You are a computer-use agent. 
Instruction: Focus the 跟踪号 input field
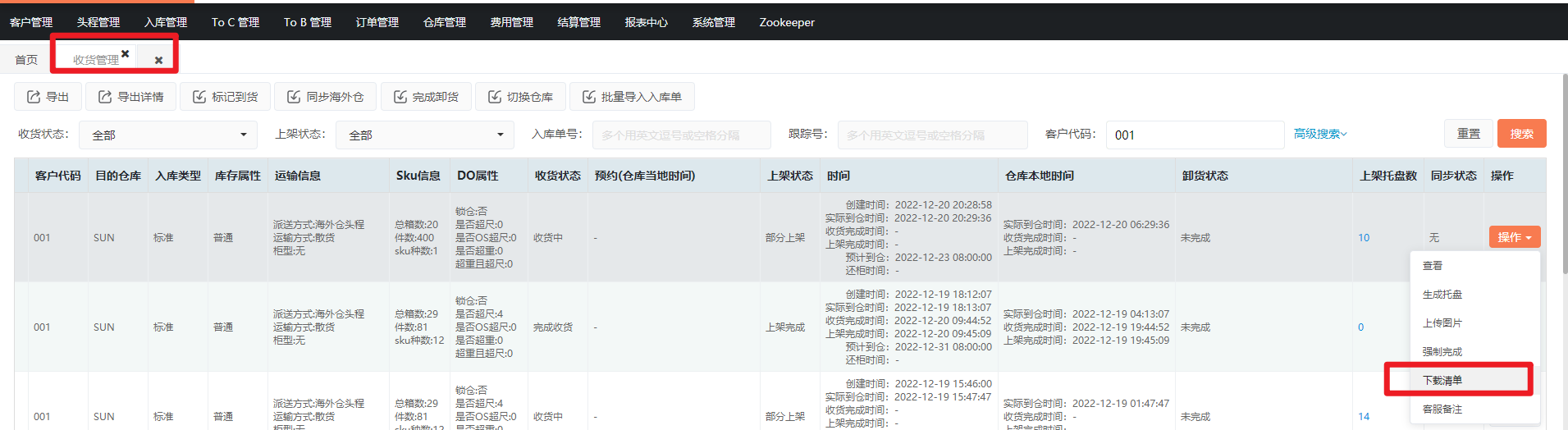pyautogui.click(x=933, y=135)
